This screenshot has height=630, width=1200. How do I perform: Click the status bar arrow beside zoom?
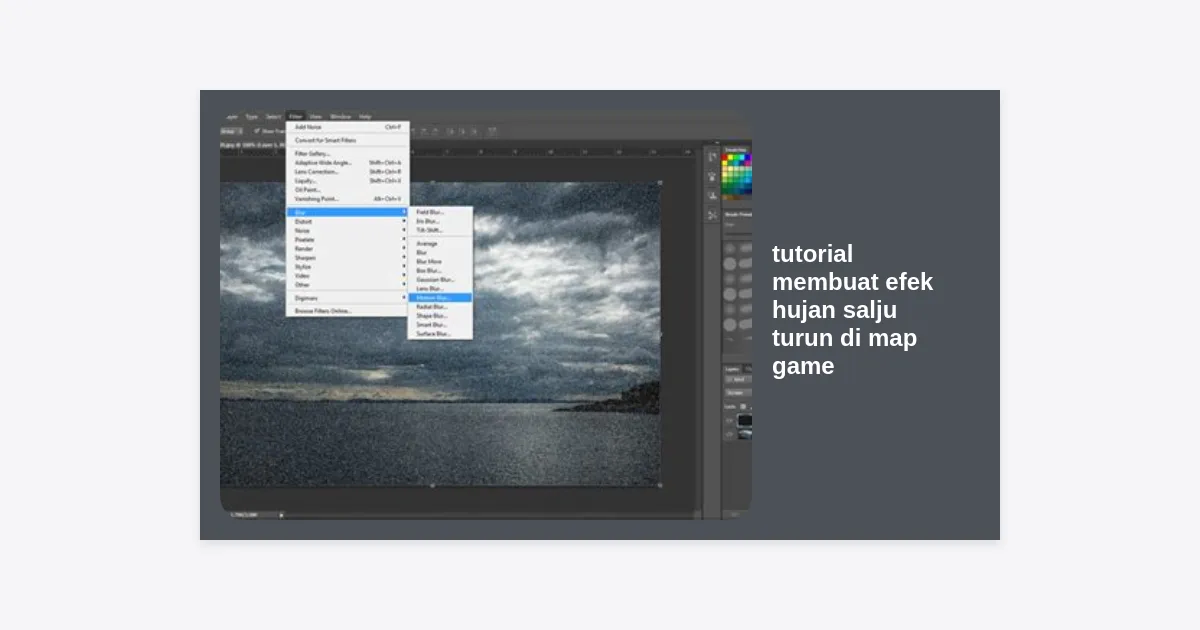[281, 515]
